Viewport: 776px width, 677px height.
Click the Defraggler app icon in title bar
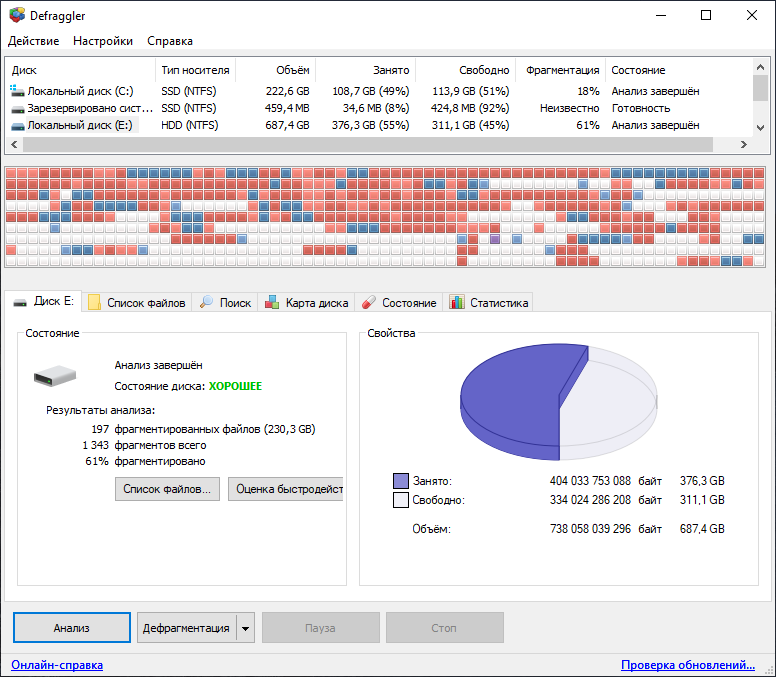click(17, 15)
